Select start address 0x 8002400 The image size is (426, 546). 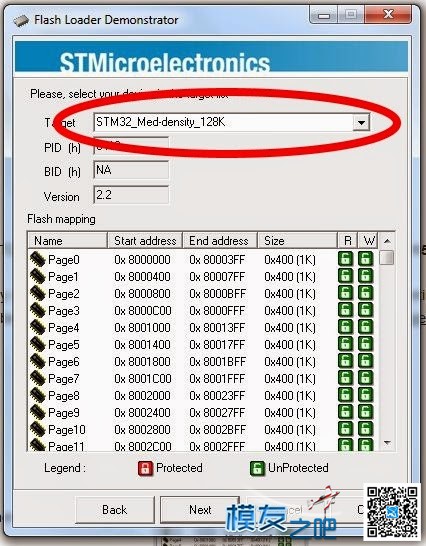tap(142, 413)
